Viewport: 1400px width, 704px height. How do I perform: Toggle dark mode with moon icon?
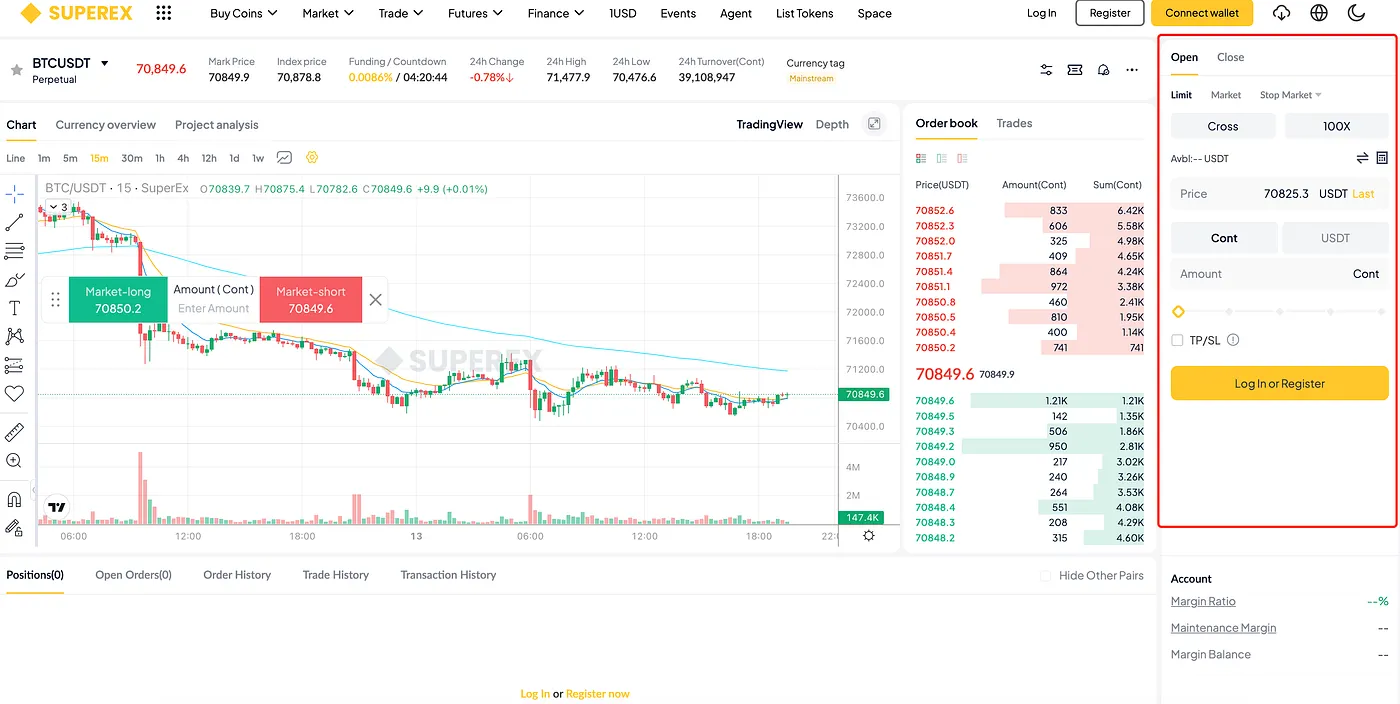pyautogui.click(x=1357, y=13)
